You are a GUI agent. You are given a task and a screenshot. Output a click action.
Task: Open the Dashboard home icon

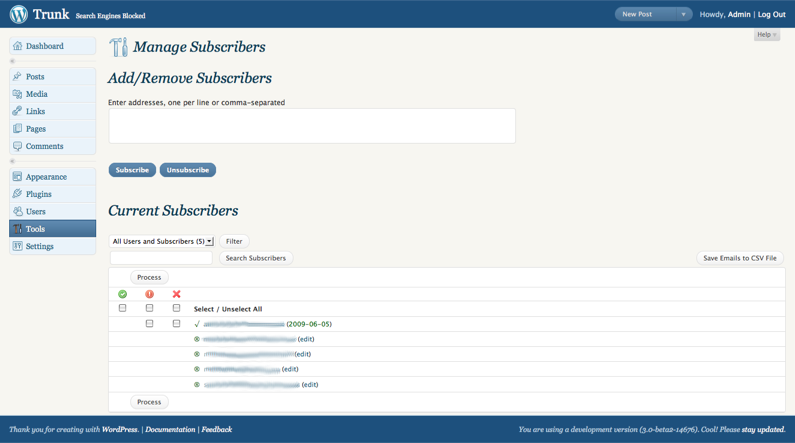click(18, 46)
